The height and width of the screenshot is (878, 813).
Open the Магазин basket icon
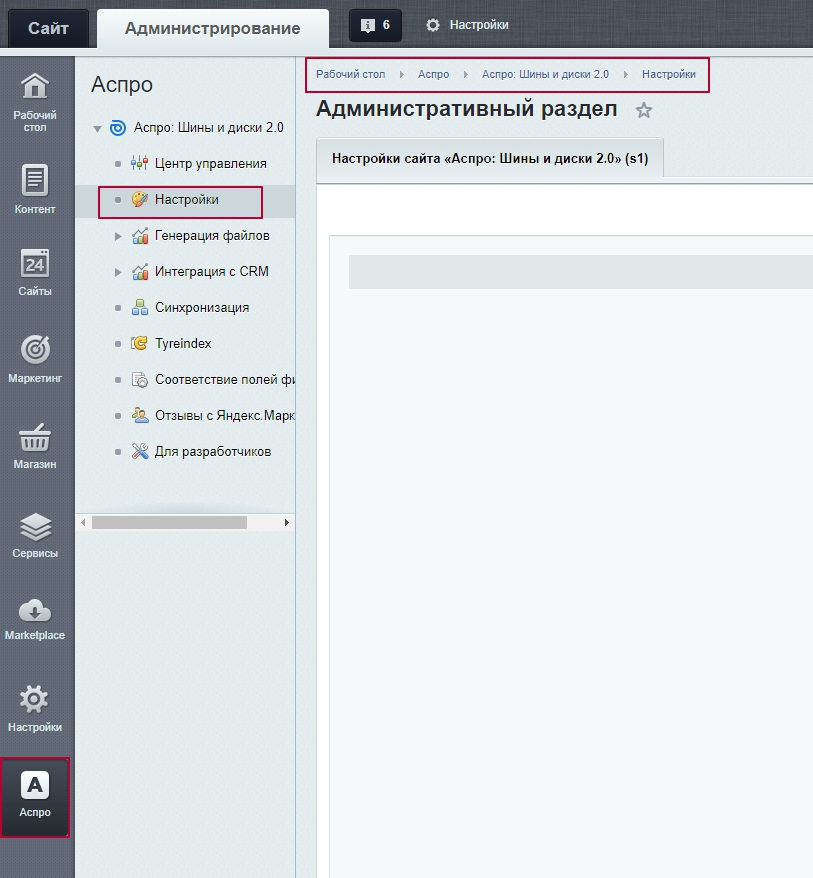pyautogui.click(x=35, y=437)
